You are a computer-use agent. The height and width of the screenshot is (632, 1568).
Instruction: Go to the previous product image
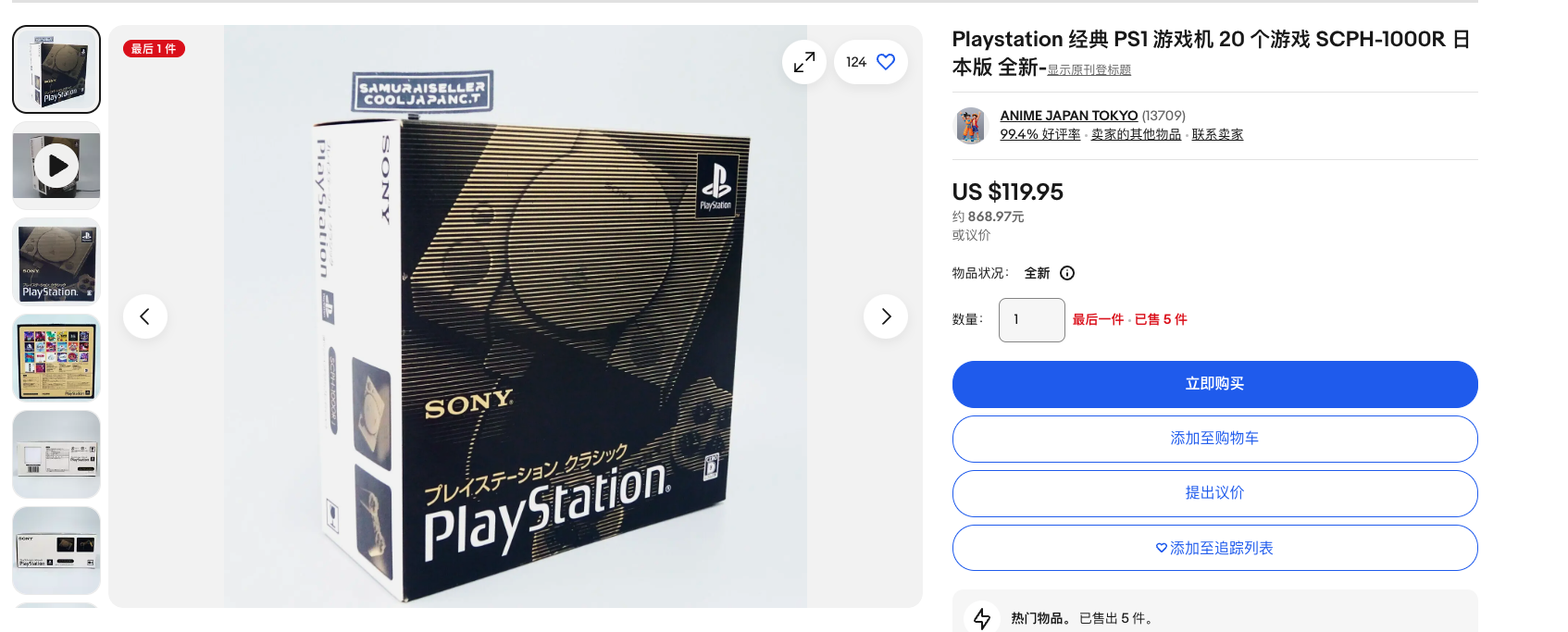point(145,316)
